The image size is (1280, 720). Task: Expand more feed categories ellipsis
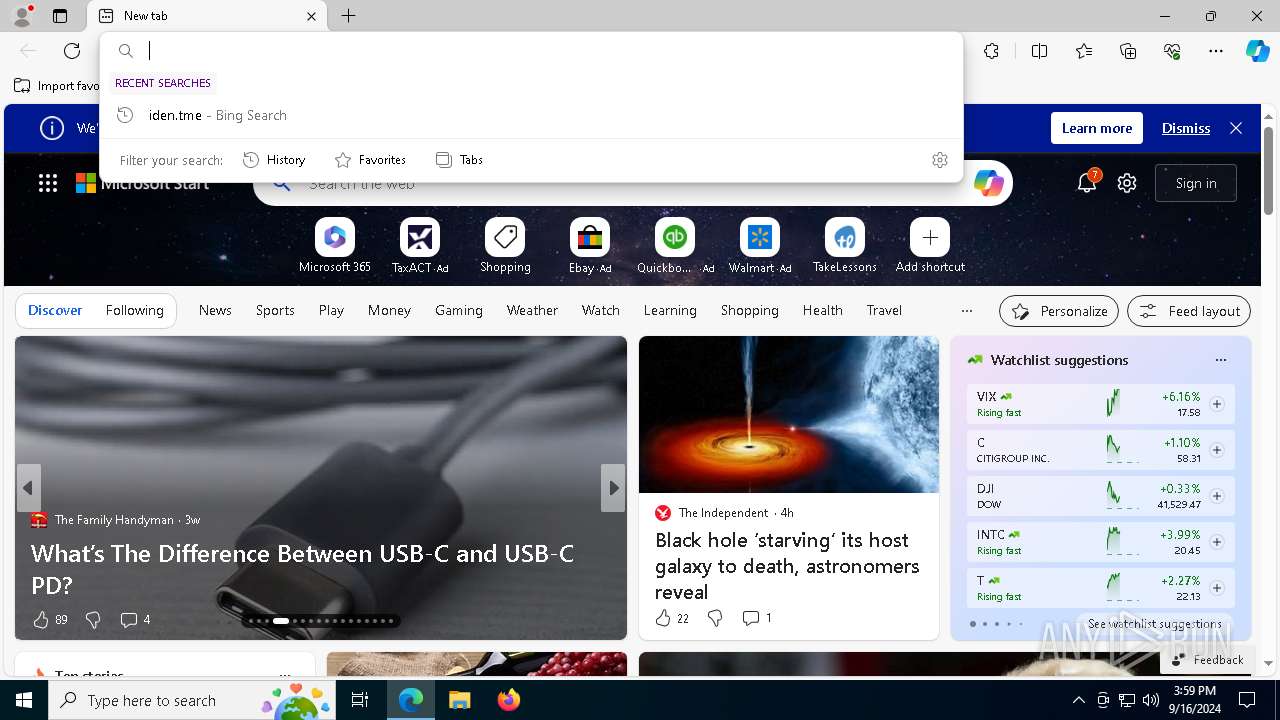[966, 310]
